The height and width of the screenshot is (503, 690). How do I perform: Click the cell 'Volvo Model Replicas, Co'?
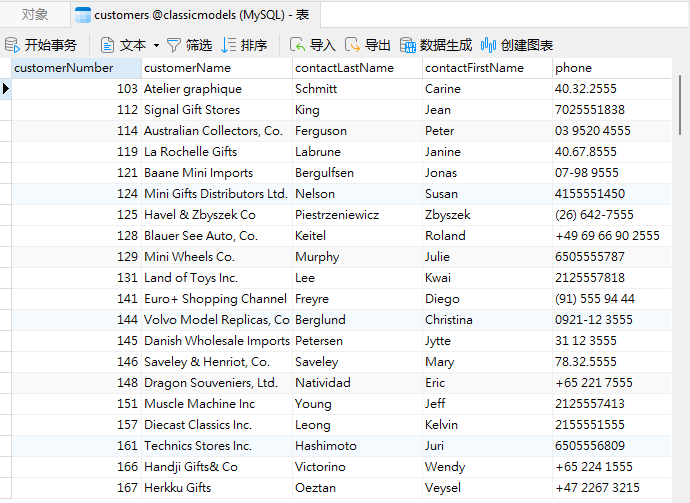[x=217, y=319]
